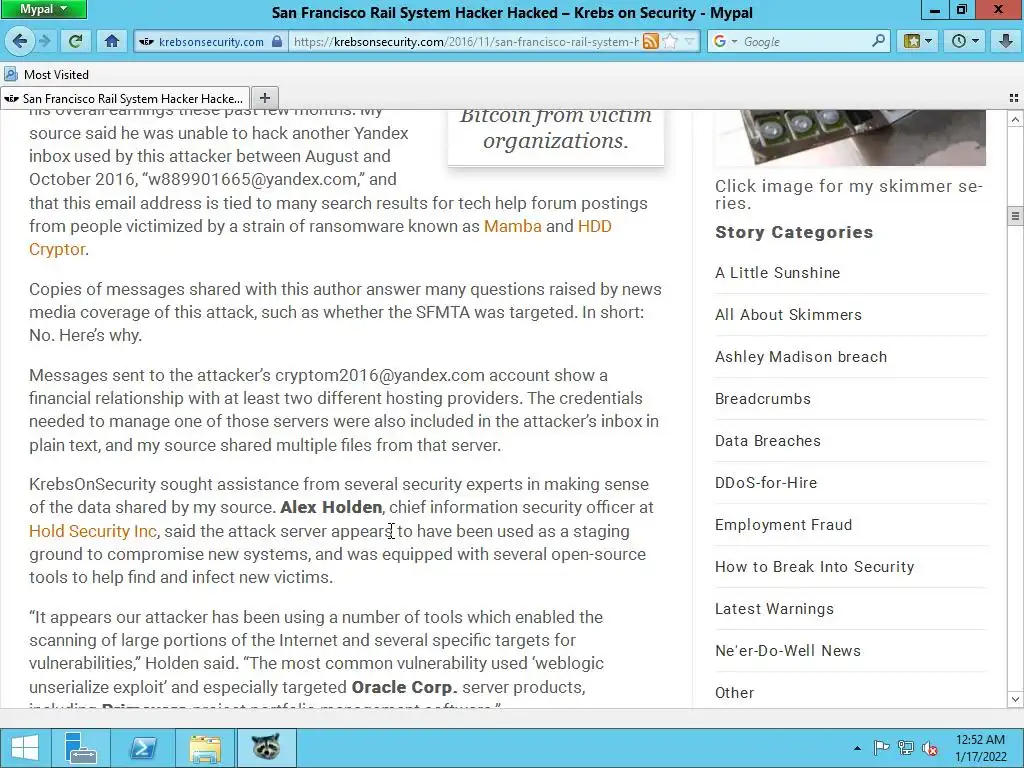The image size is (1024, 768).
Task: Open Server Manager from taskbar
Action: click(x=81, y=748)
